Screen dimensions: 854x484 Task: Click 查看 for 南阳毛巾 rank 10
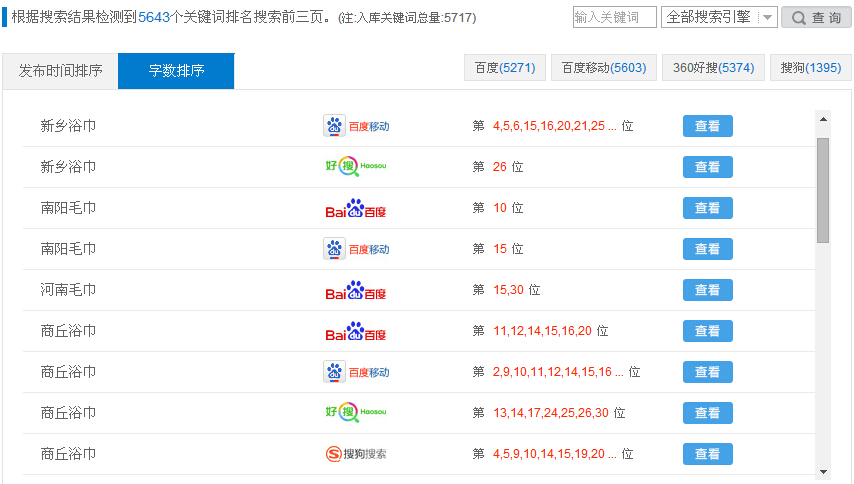(x=707, y=208)
